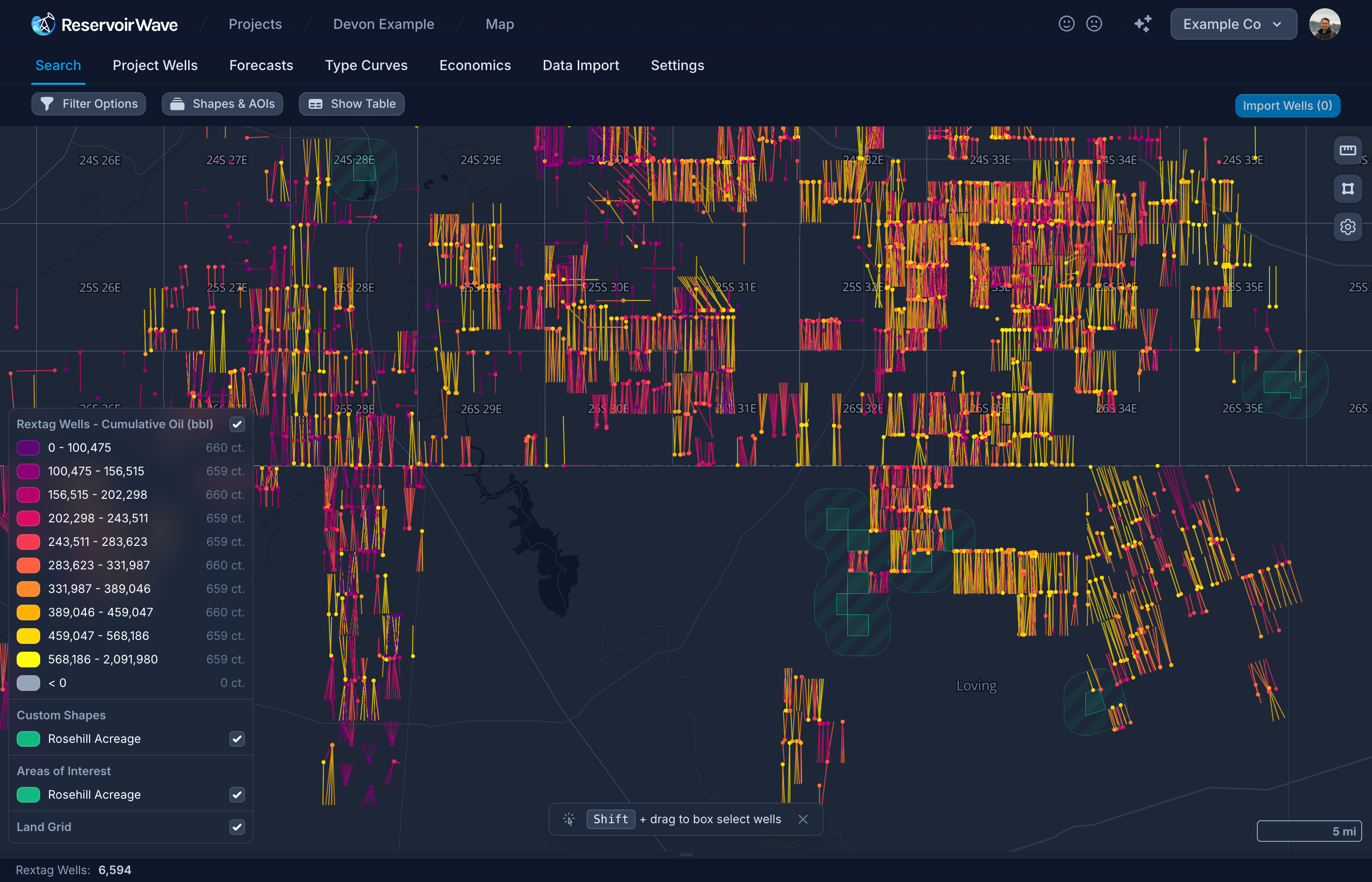Switch to the Type Curves tab
Screen dimensions: 1372x882
tap(366, 65)
